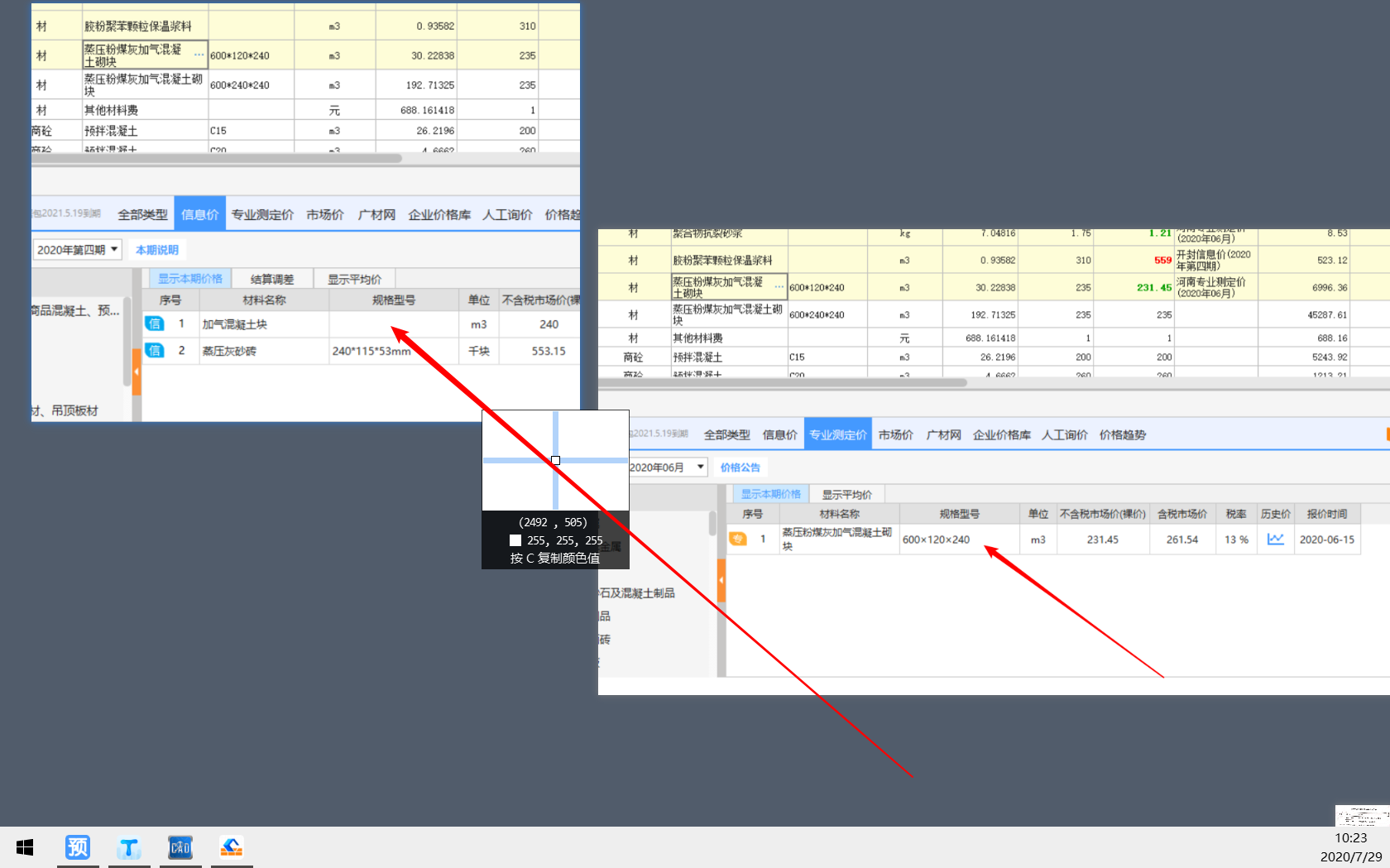Click the 信 icon beside 蒸压灰砂砖 row
This screenshot has height=868, width=1390.
(x=155, y=351)
